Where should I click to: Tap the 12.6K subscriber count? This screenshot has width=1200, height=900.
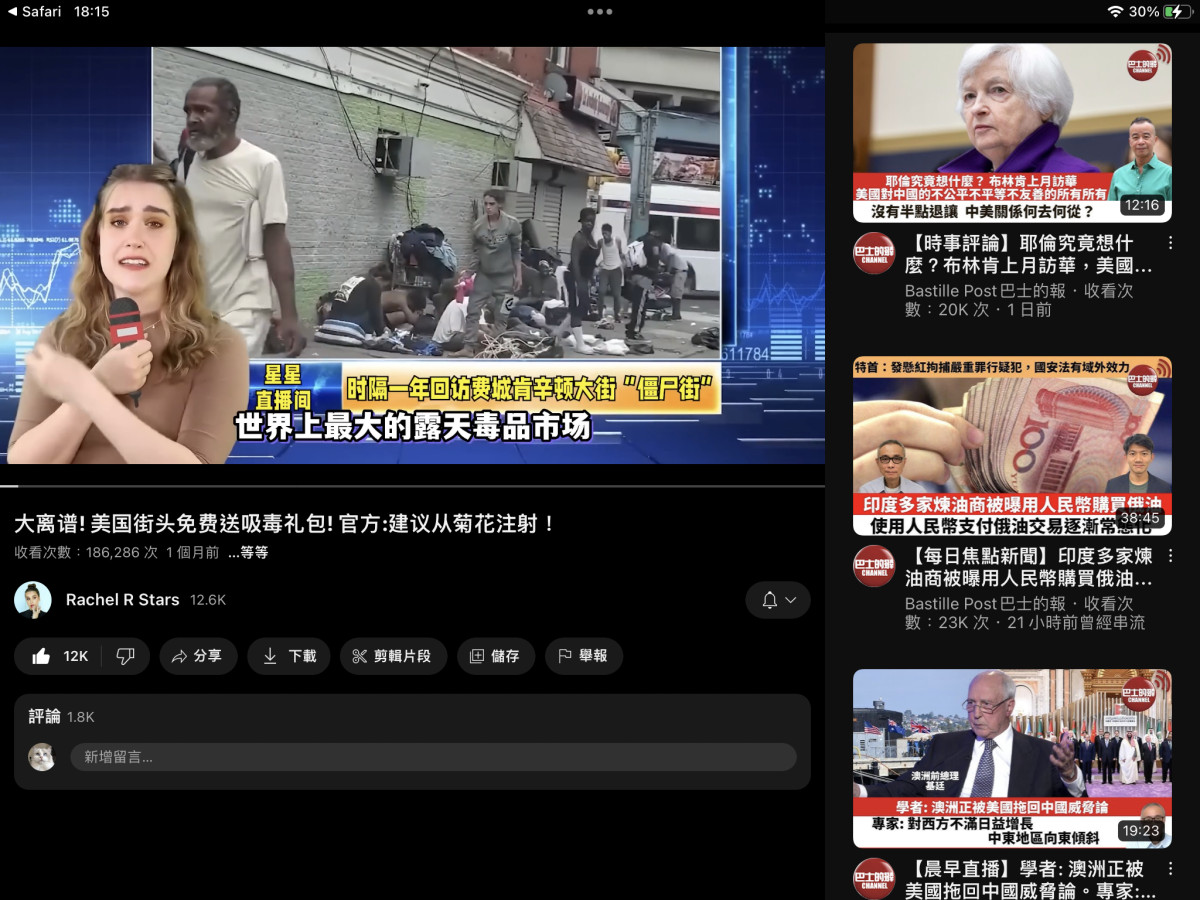(x=208, y=600)
